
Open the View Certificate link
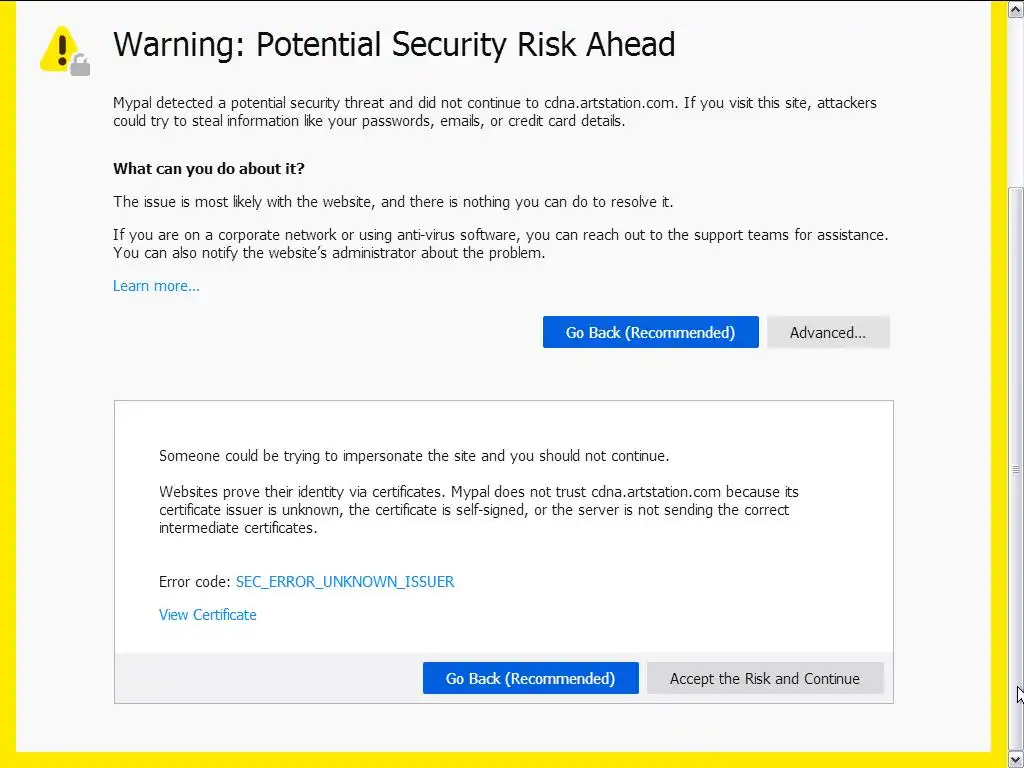click(208, 614)
